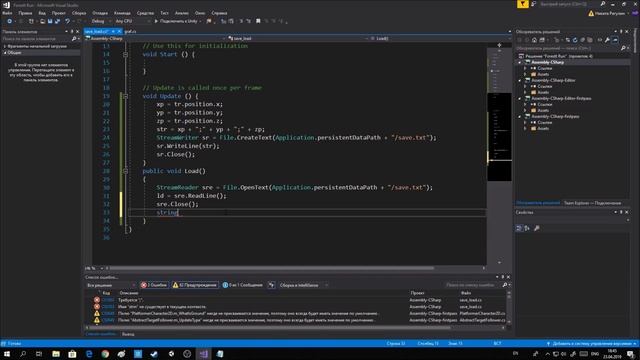Open Chrome from the taskbar

(x=105, y=354)
